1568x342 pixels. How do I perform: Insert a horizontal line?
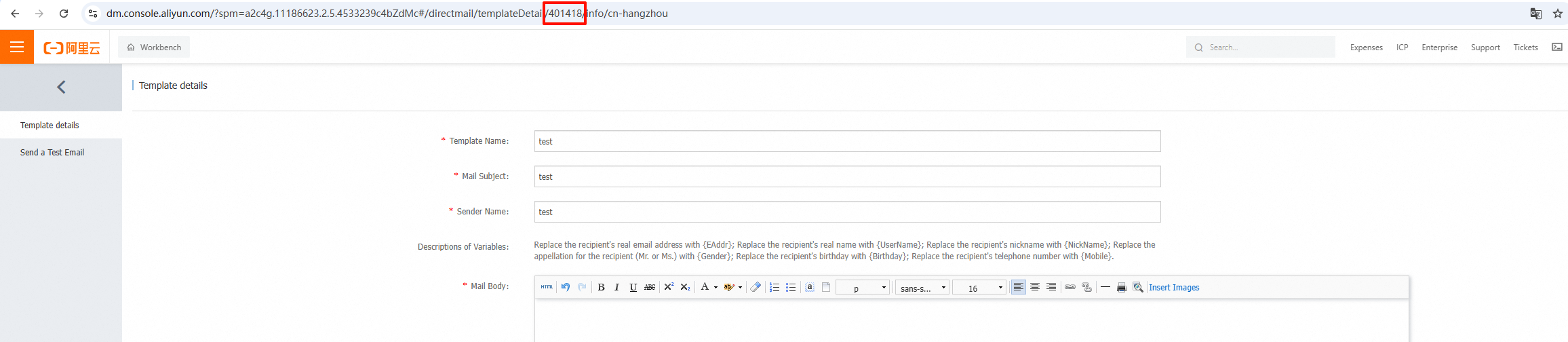(x=1105, y=287)
